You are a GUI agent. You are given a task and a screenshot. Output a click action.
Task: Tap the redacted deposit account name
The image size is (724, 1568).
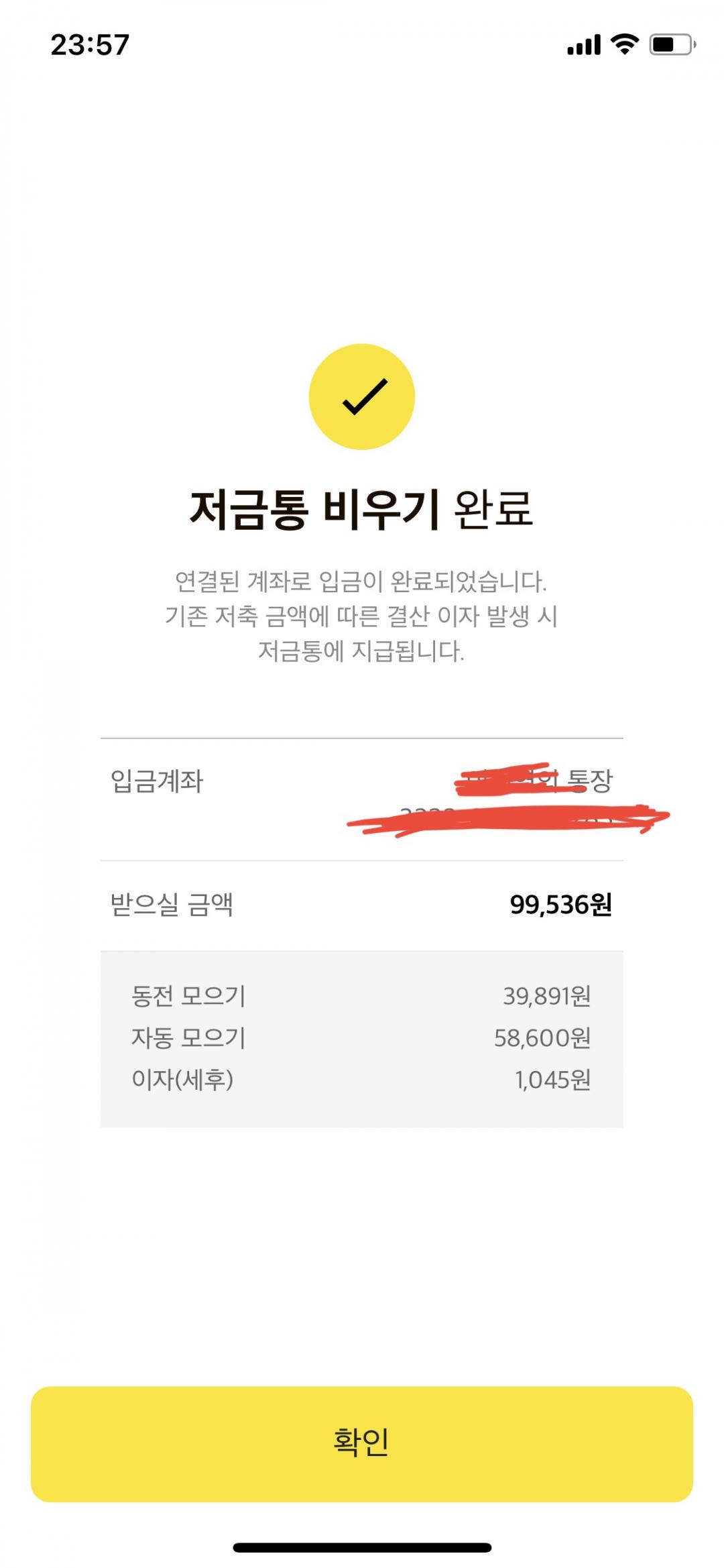pyautogui.click(x=534, y=780)
